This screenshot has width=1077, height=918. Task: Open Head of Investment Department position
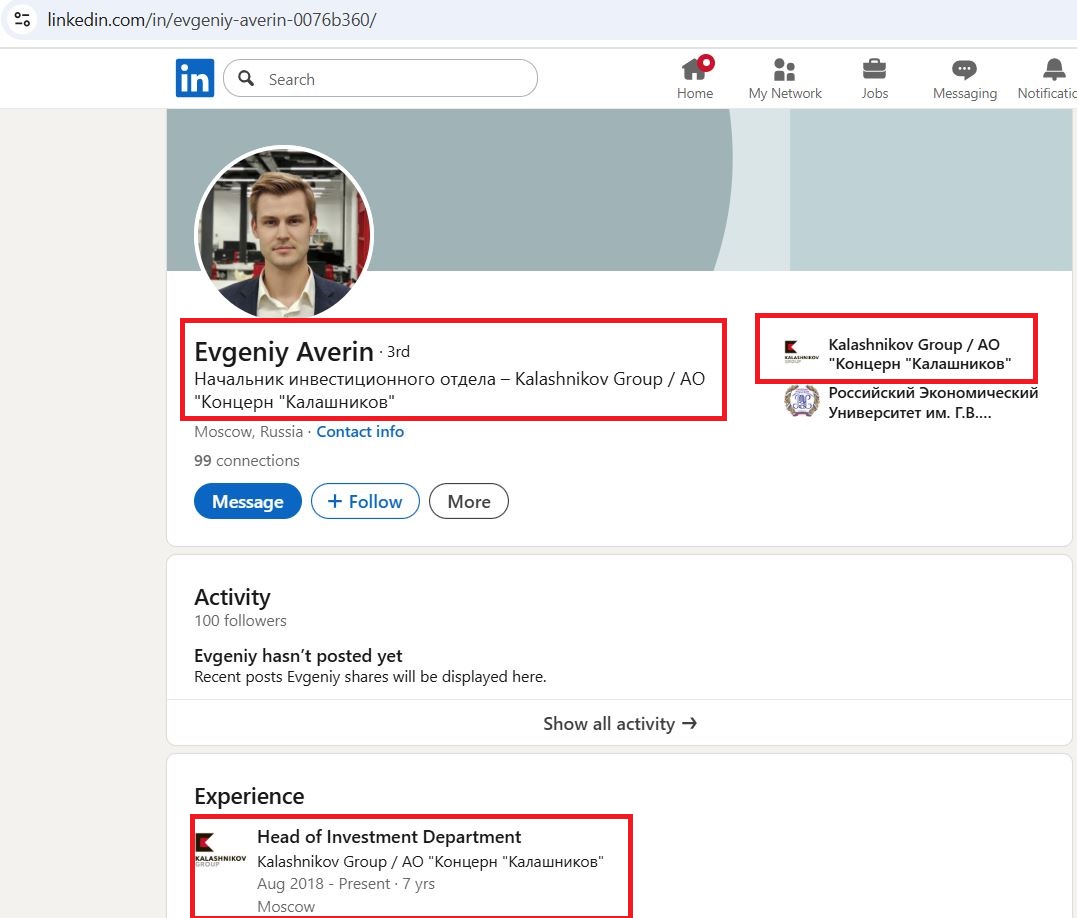[389, 837]
